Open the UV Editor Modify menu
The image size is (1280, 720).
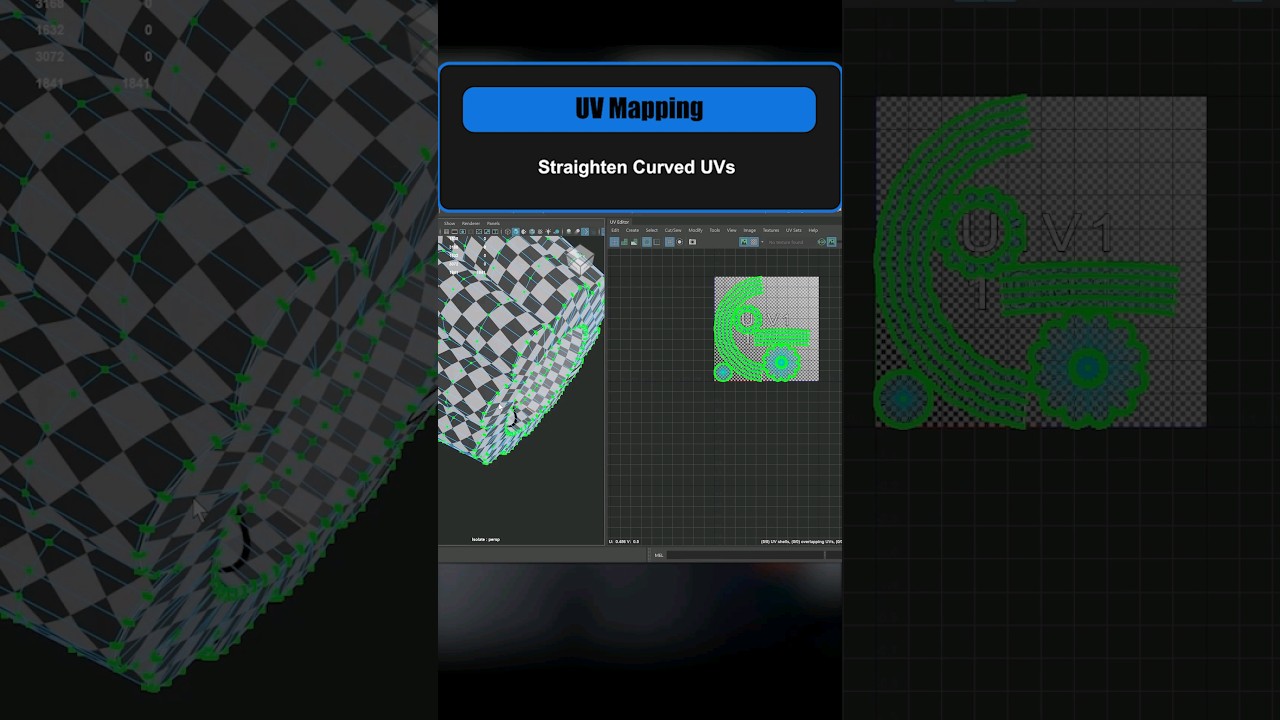pos(696,230)
